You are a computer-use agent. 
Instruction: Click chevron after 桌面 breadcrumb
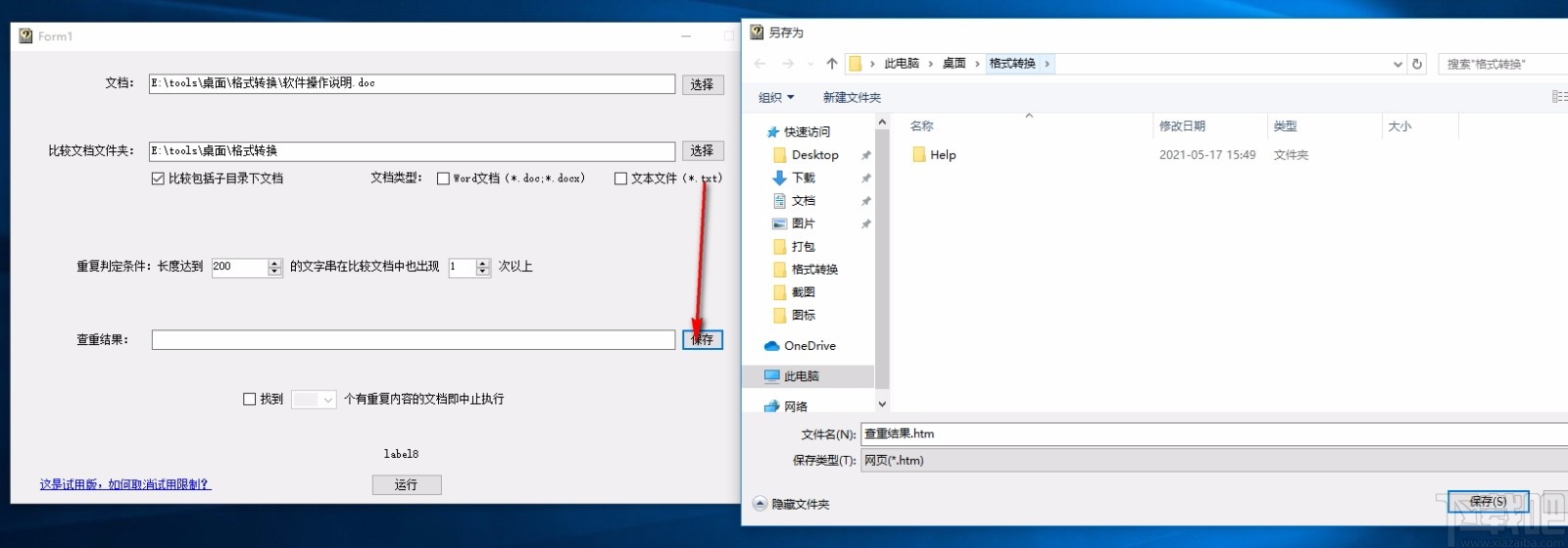click(977, 64)
